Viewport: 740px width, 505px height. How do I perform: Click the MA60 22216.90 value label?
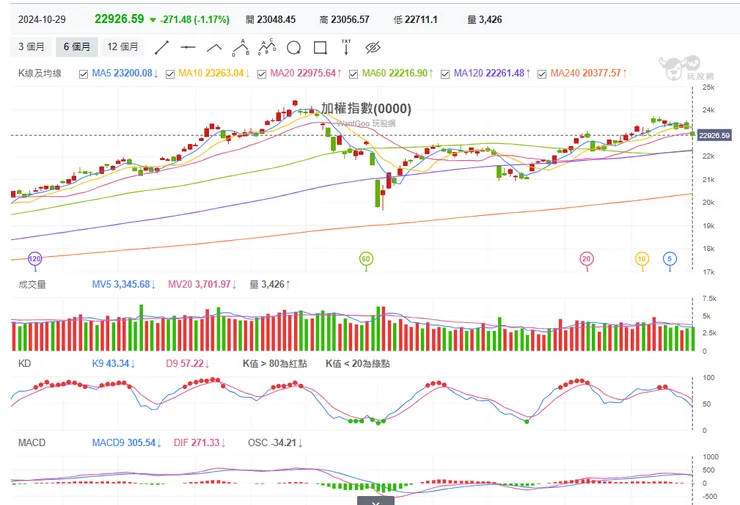(397, 73)
